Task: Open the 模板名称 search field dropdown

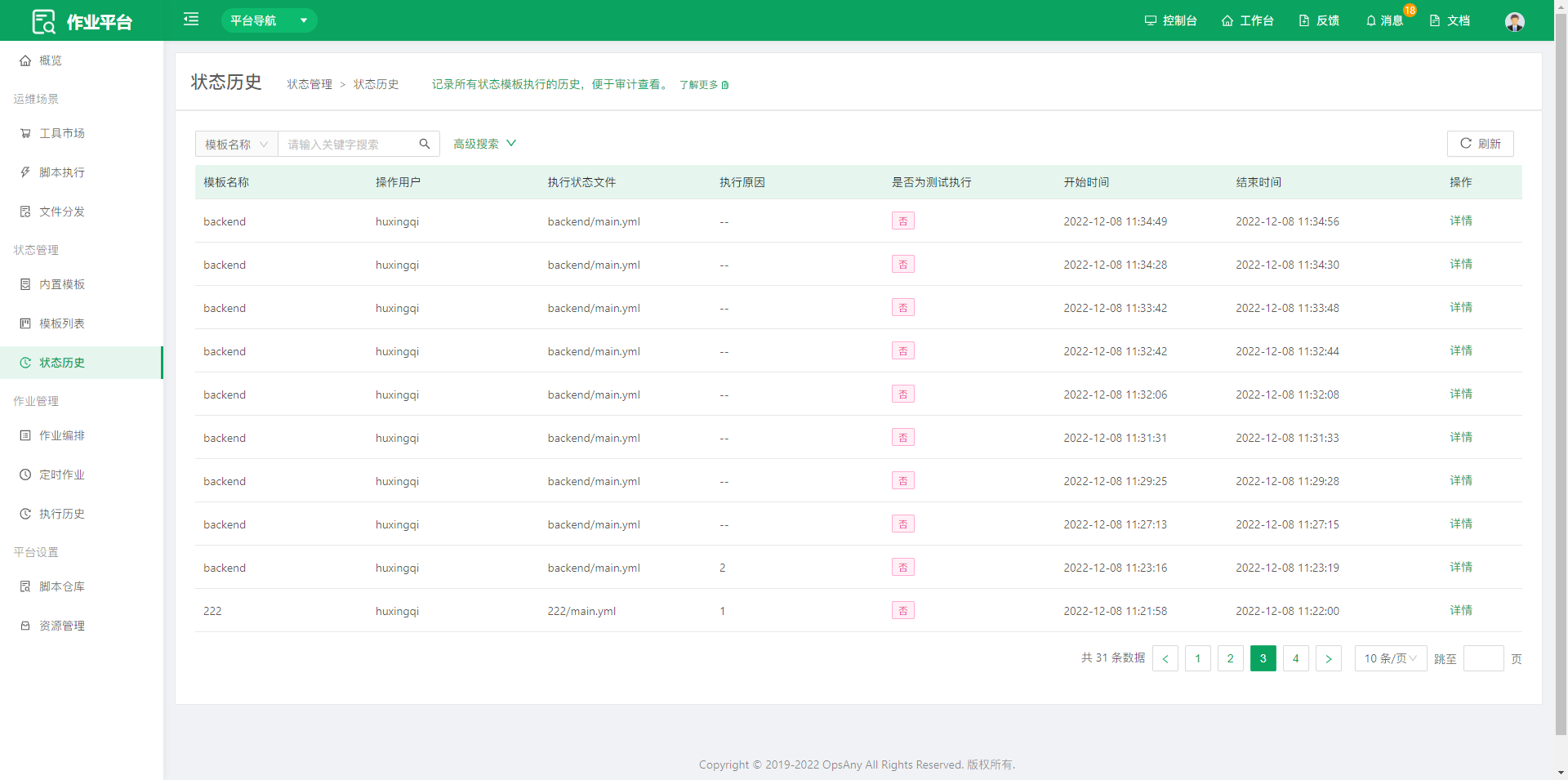Action: [x=237, y=144]
